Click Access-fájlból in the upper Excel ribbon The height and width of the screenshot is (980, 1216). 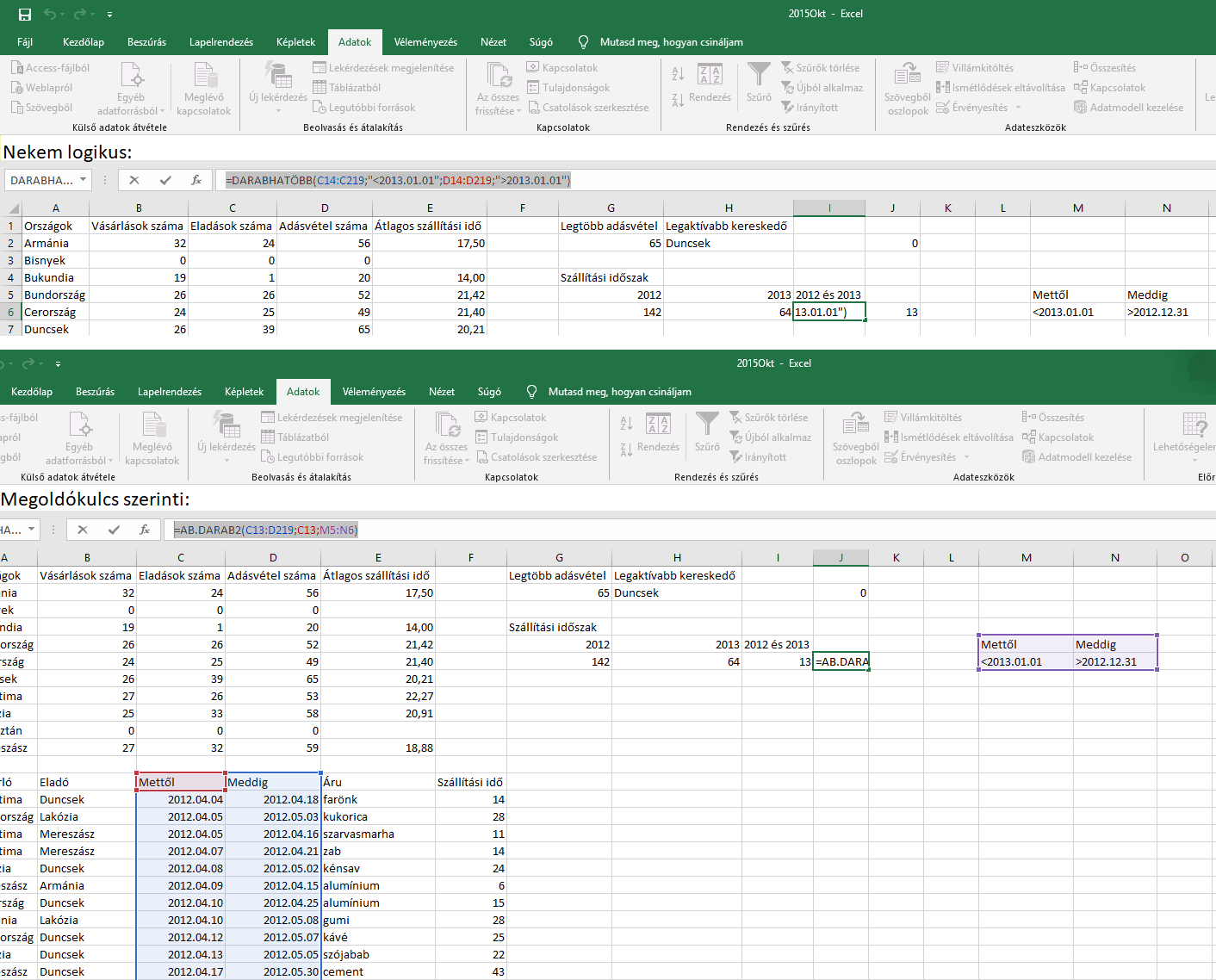[50, 68]
